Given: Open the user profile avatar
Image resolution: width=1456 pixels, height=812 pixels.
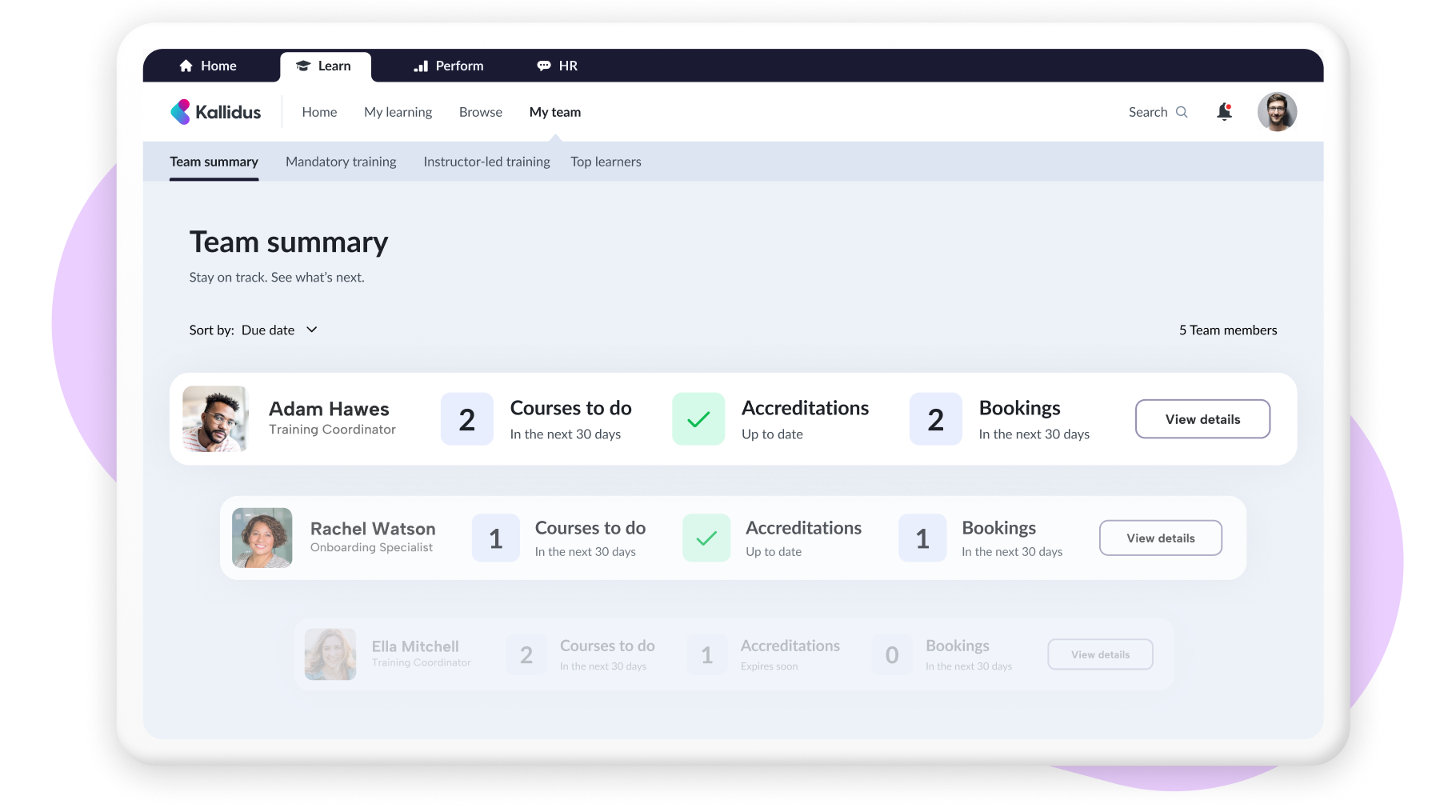Looking at the screenshot, I should coord(1277,112).
